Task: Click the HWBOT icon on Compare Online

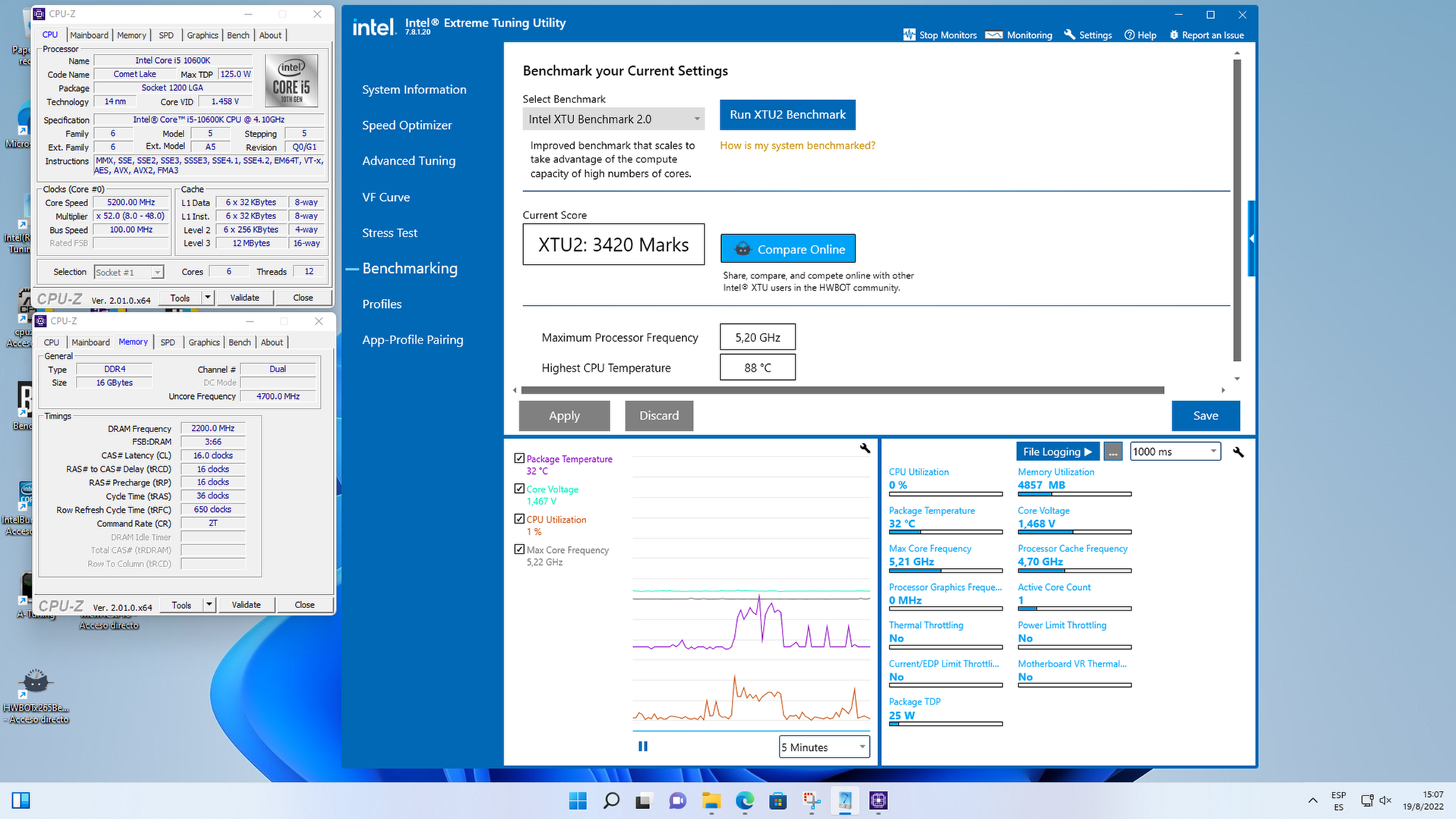Action: coord(742,249)
